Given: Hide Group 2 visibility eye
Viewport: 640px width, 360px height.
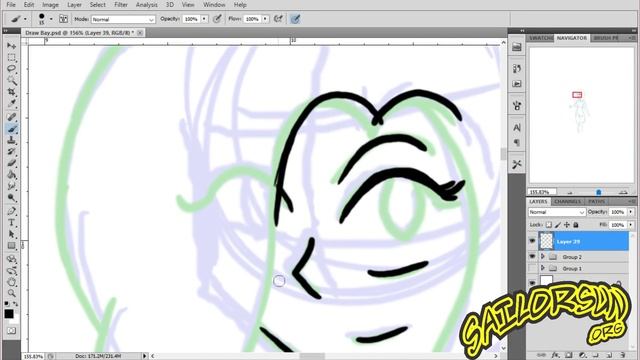Looking at the screenshot, I should [x=532, y=257].
